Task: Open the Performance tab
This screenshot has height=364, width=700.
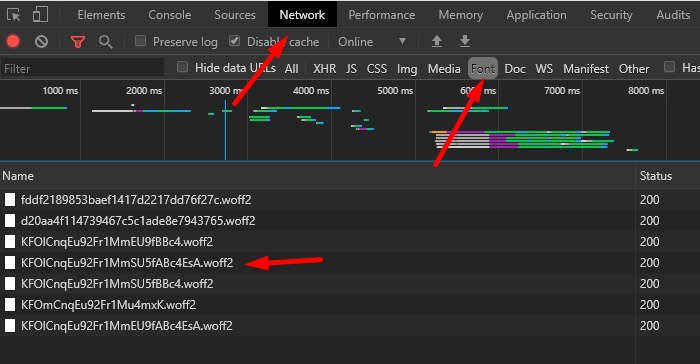Action: [x=382, y=15]
